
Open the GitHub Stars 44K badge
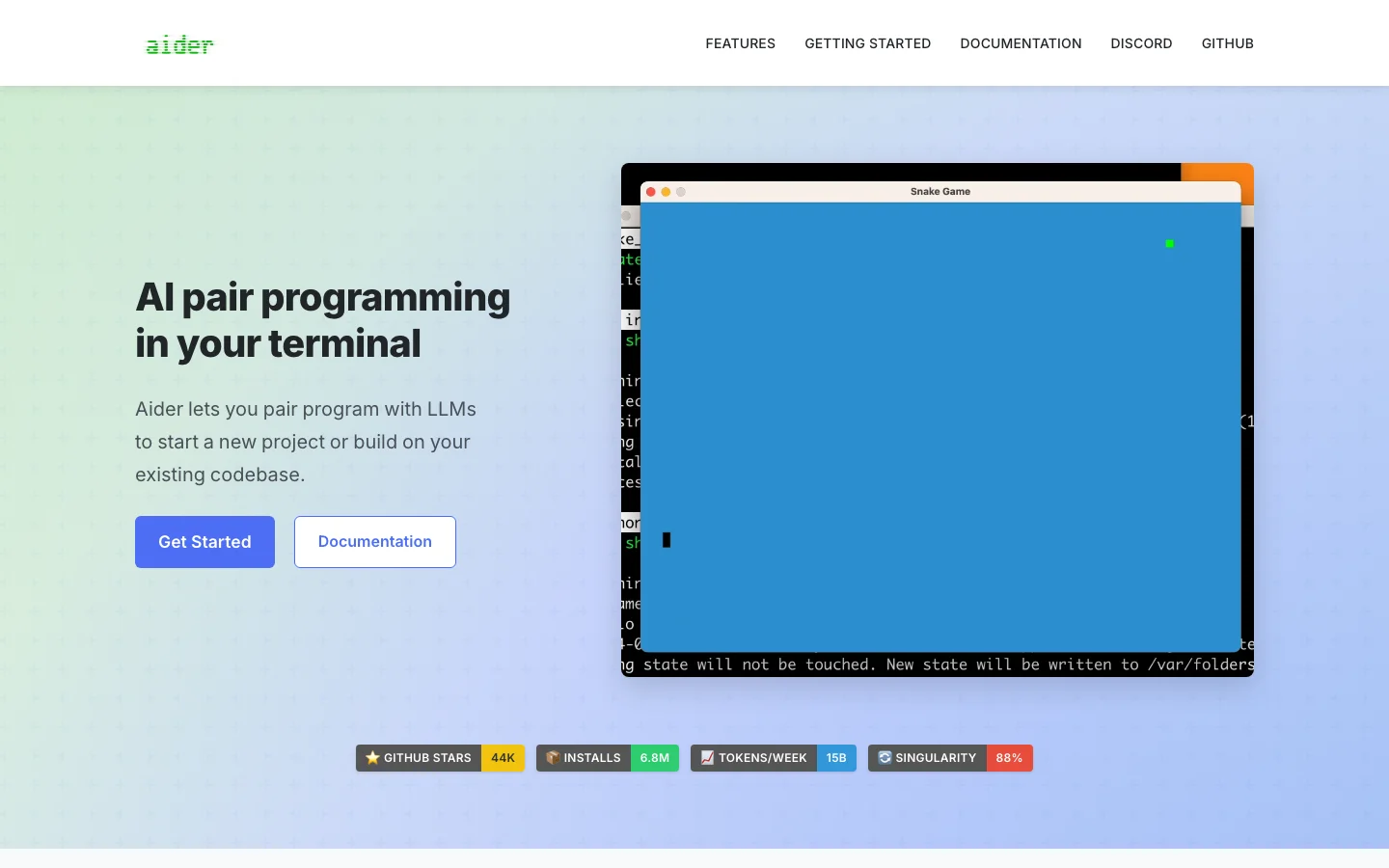440,758
